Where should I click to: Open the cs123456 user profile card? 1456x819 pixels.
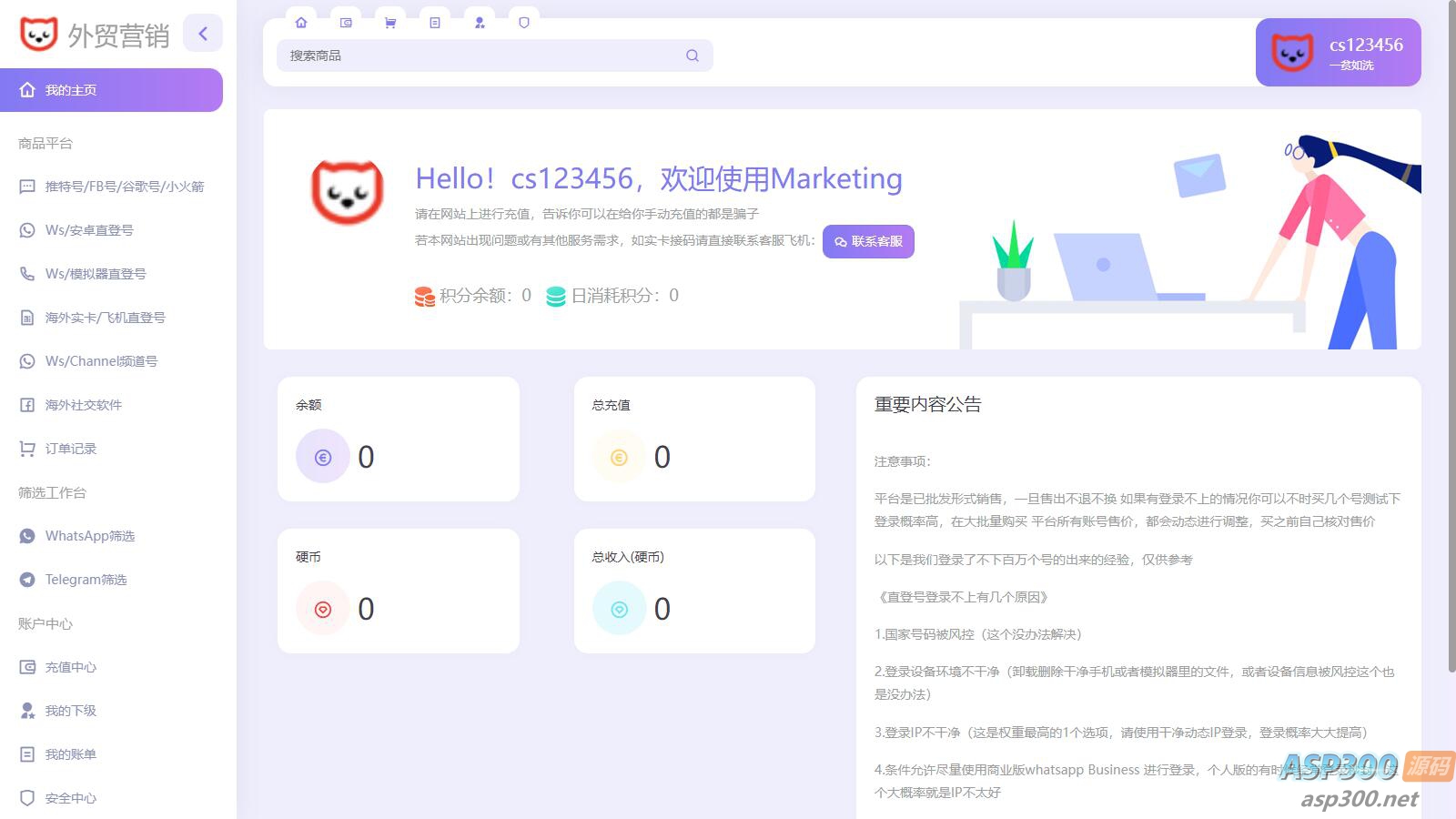(x=1338, y=53)
